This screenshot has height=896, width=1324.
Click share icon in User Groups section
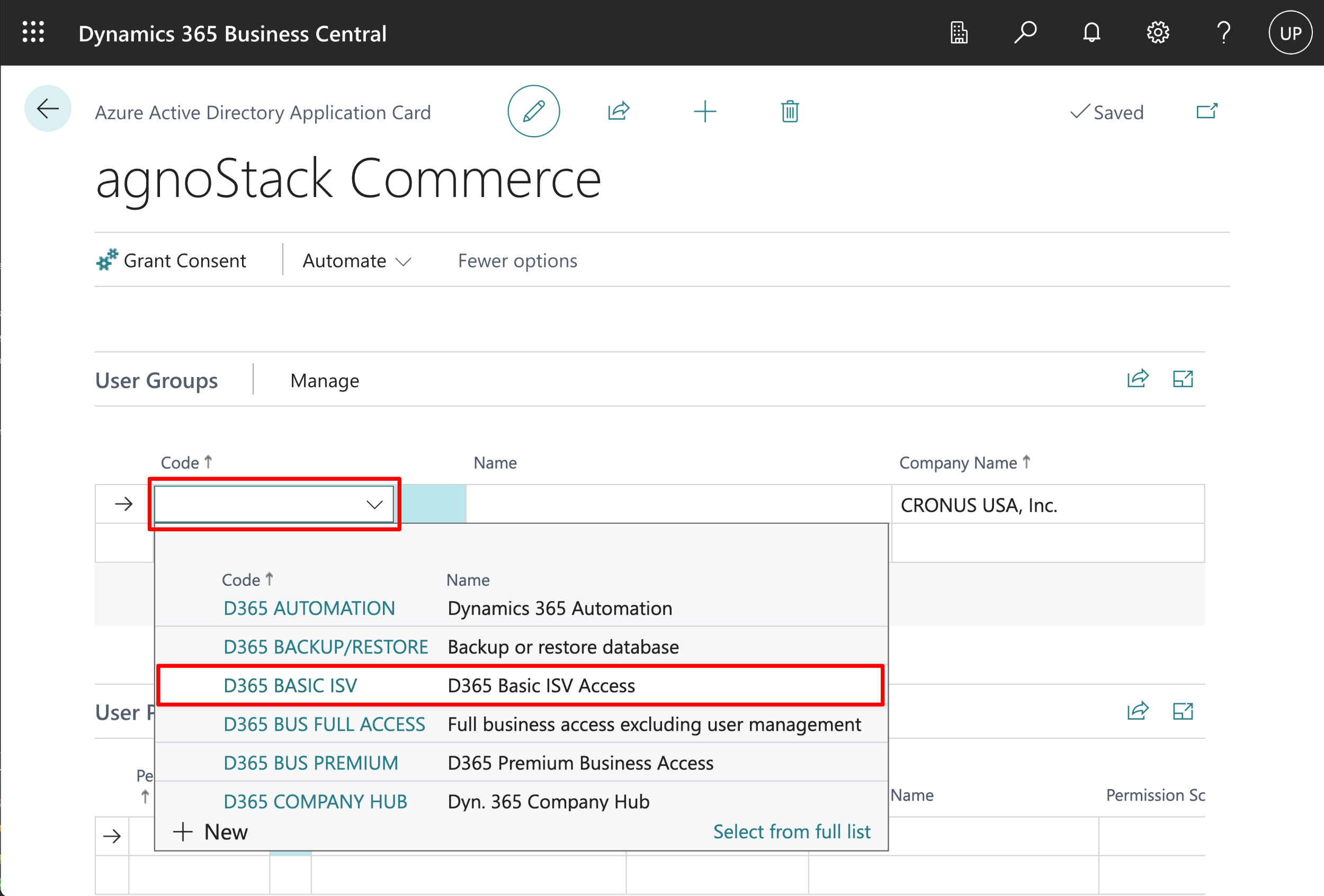1138,379
